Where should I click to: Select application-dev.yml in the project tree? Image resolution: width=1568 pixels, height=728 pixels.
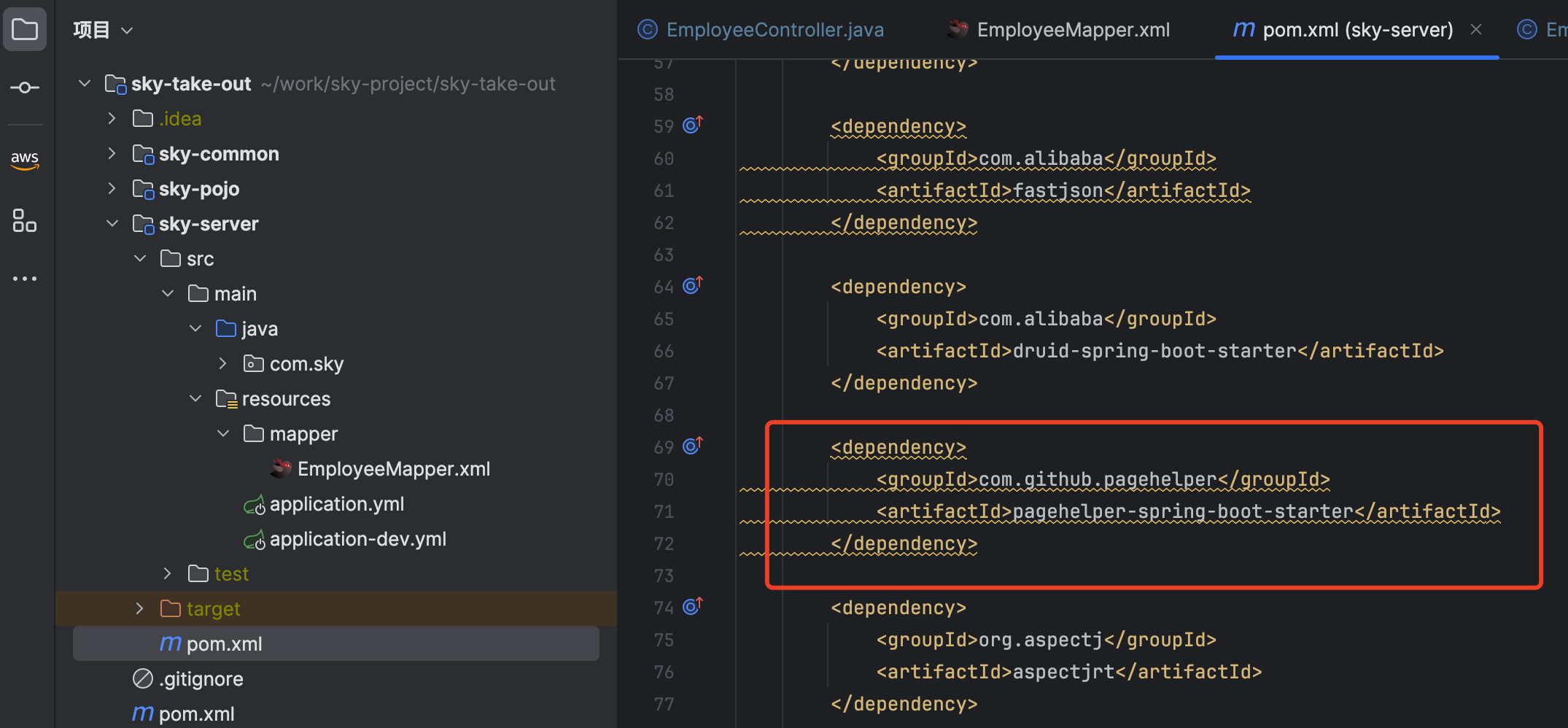(x=358, y=539)
